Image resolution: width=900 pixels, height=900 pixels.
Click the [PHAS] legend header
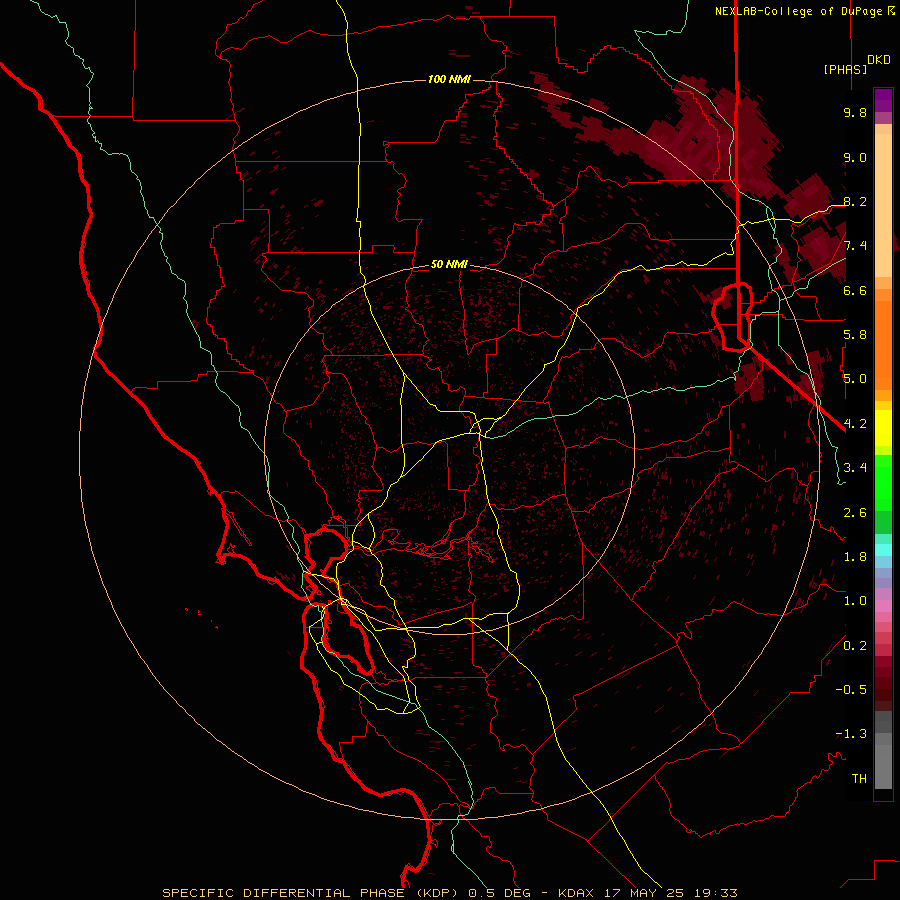tap(845, 69)
